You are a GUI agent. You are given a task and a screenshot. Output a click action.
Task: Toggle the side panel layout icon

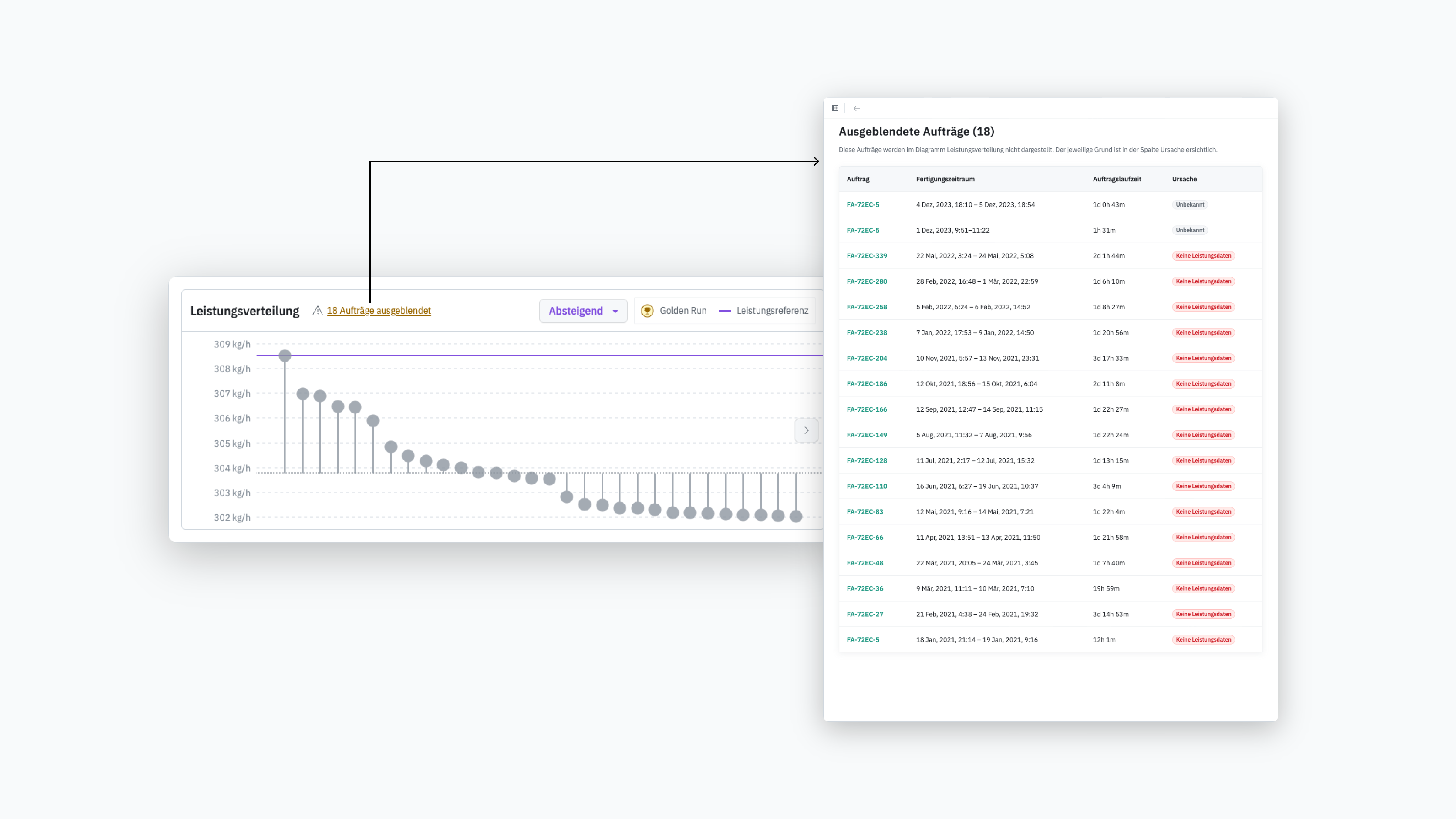[x=835, y=108]
